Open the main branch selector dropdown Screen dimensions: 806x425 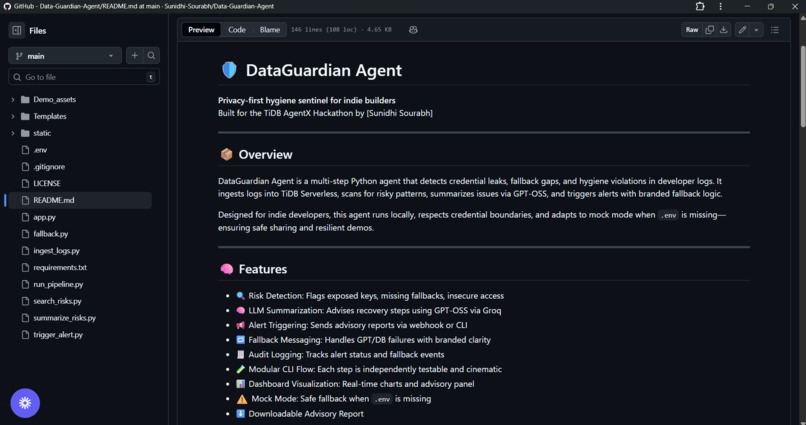pos(65,56)
